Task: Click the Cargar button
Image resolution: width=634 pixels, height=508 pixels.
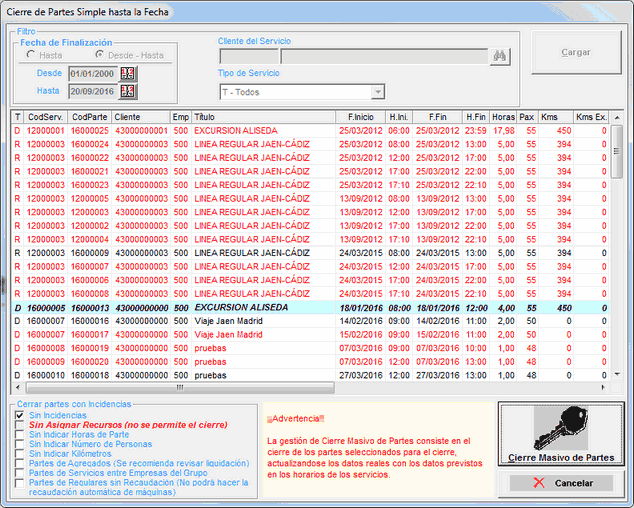Action: (x=576, y=53)
